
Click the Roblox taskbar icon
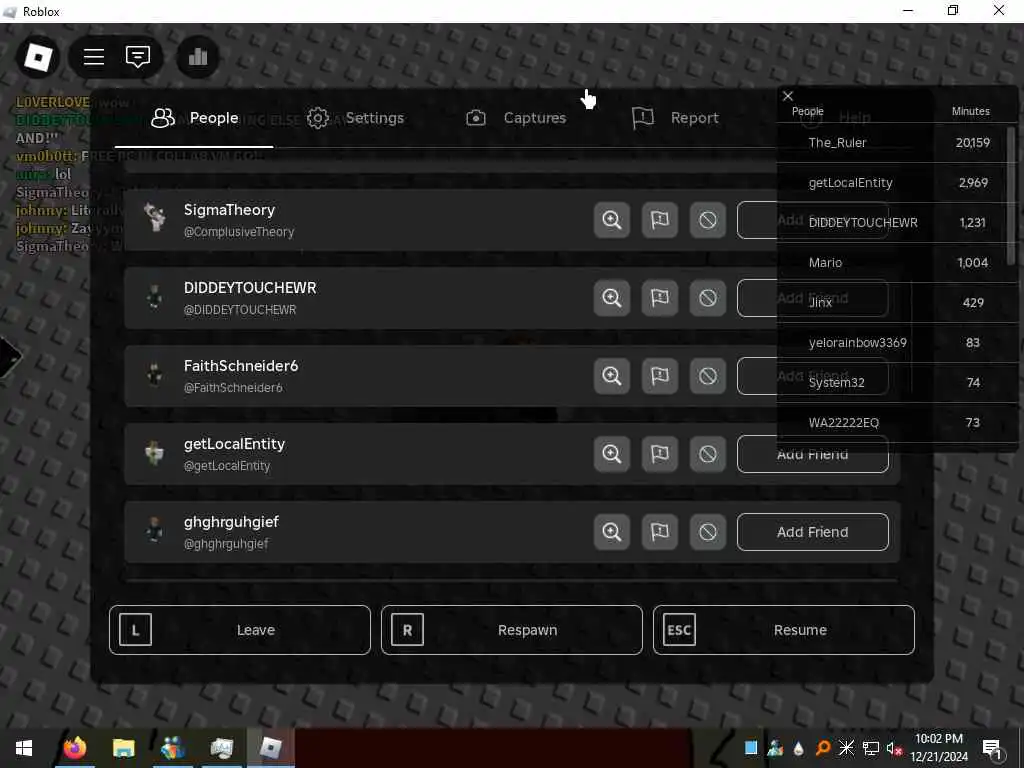270,748
